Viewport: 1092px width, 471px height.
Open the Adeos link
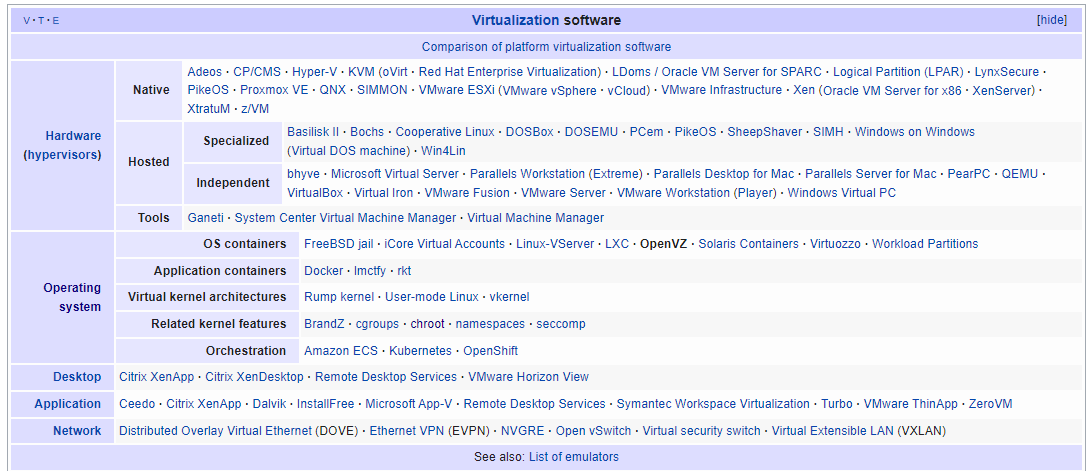[x=205, y=72]
